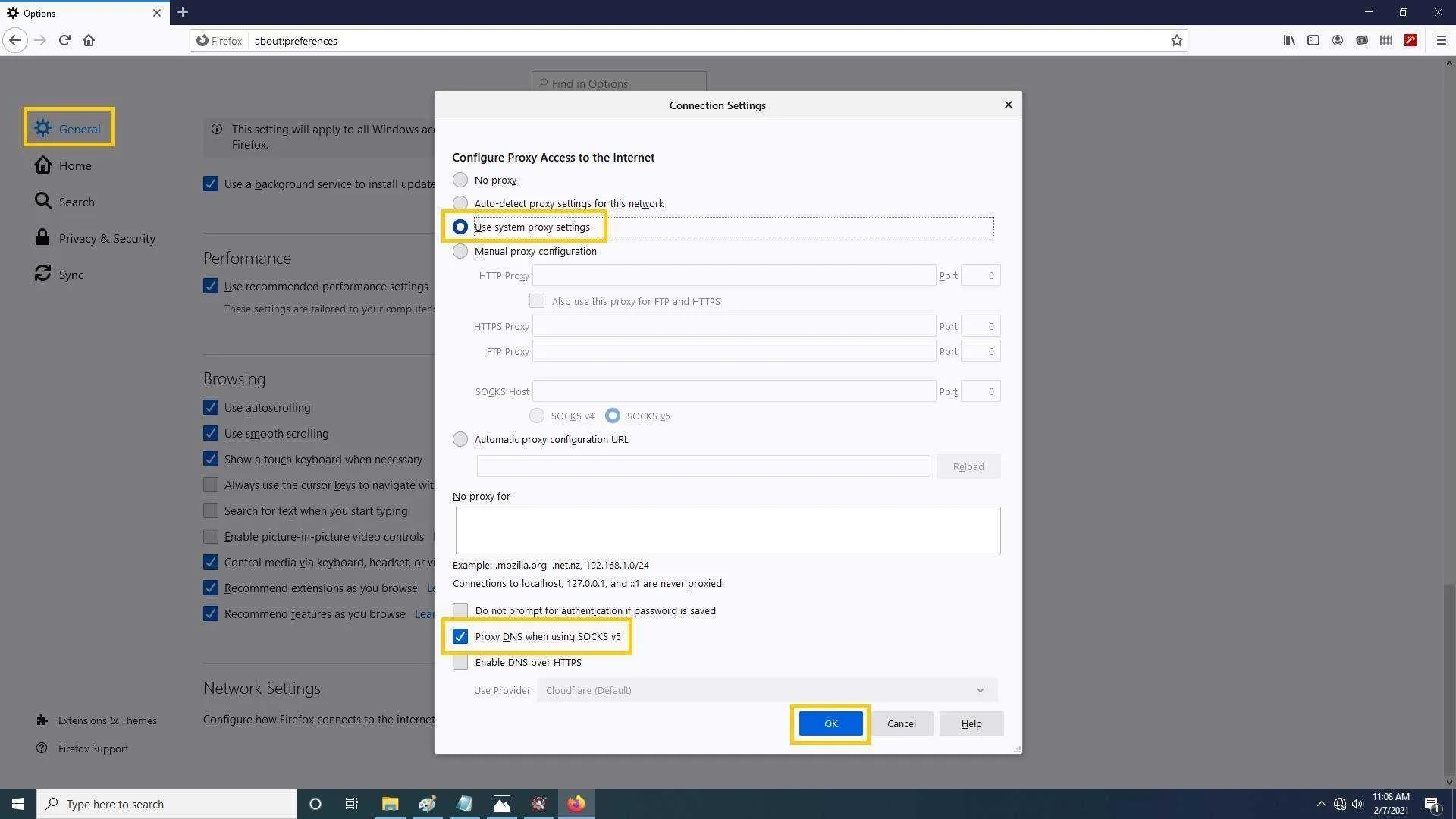Choose SOCKS v4 radio button
Screen dimensions: 1456x819
pos(536,416)
